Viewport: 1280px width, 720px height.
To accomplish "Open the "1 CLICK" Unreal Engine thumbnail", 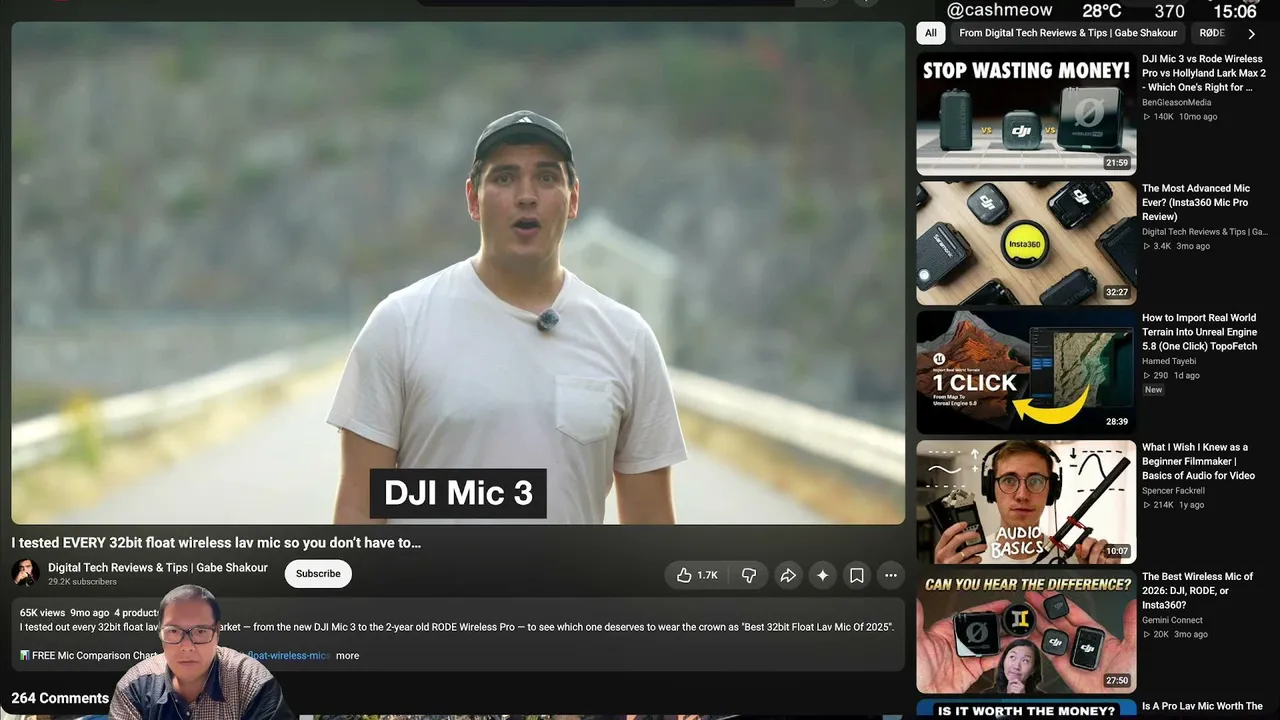I will coord(1026,372).
